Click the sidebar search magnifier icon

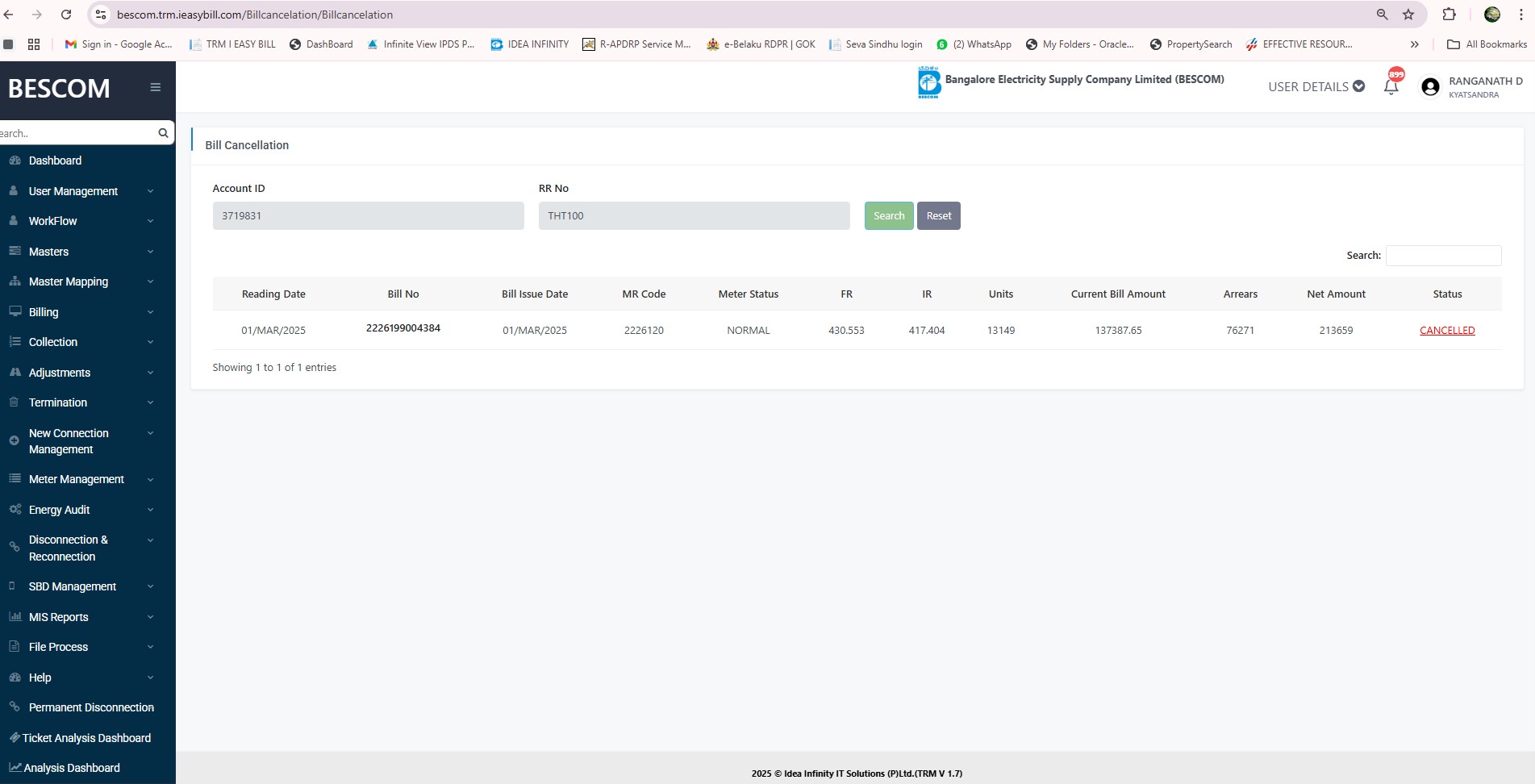tap(163, 133)
